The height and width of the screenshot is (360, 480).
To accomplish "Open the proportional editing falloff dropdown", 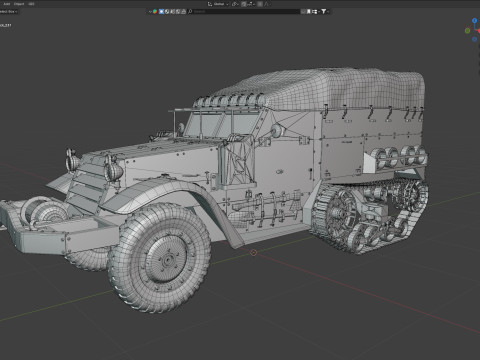I will tap(267, 4).
